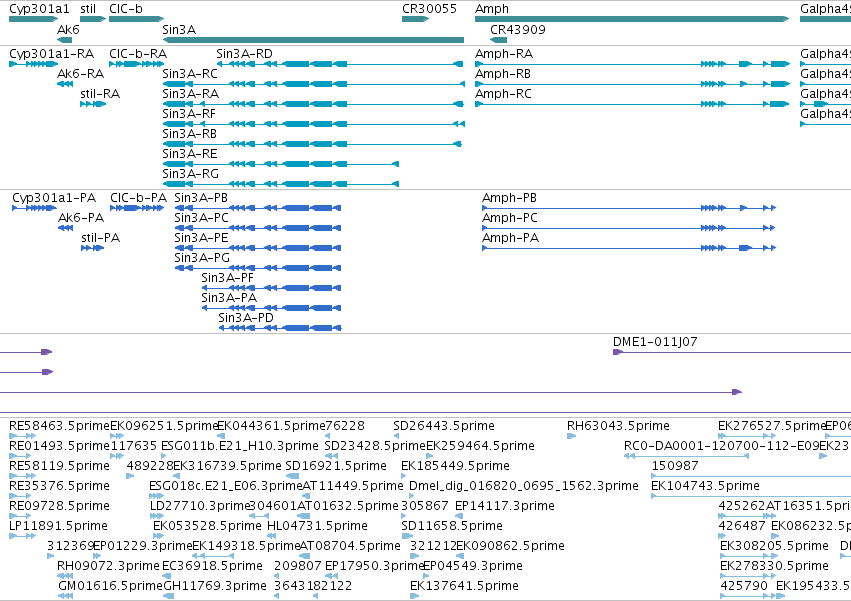
Task: Select the DME1-011J07 clone label
Action: point(655,342)
